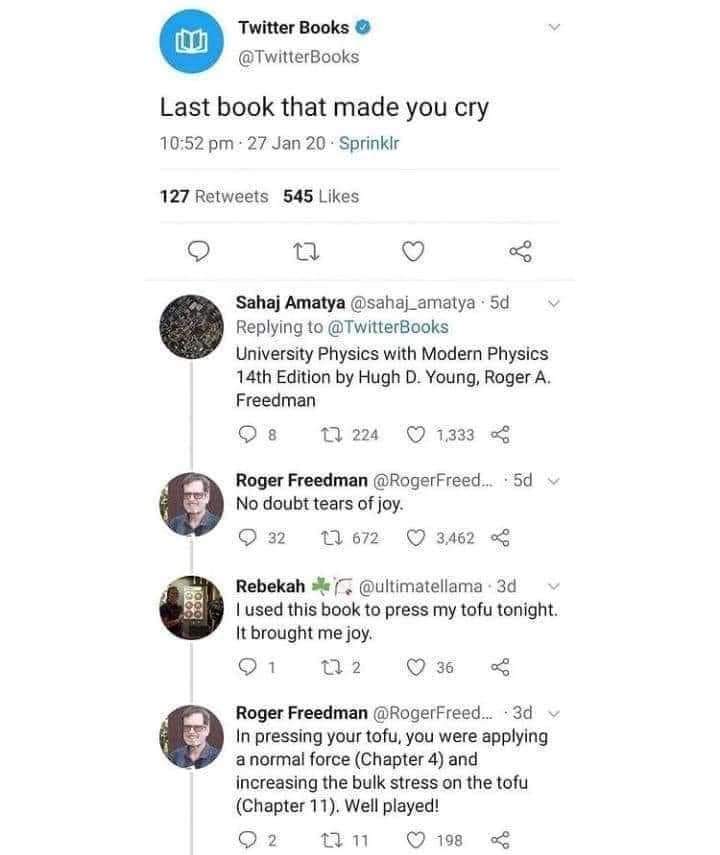Viewport: 720px width, 855px height.
Task: View the 545 Likes list
Action: (321, 196)
